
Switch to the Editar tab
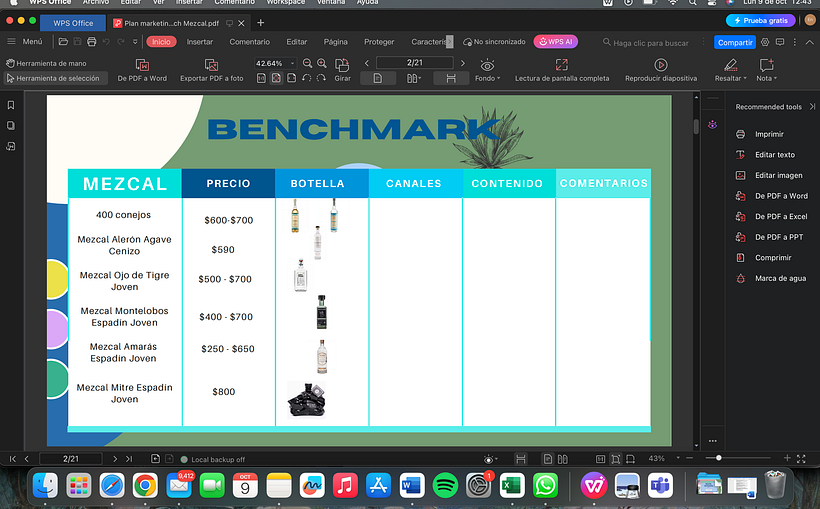click(297, 42)
